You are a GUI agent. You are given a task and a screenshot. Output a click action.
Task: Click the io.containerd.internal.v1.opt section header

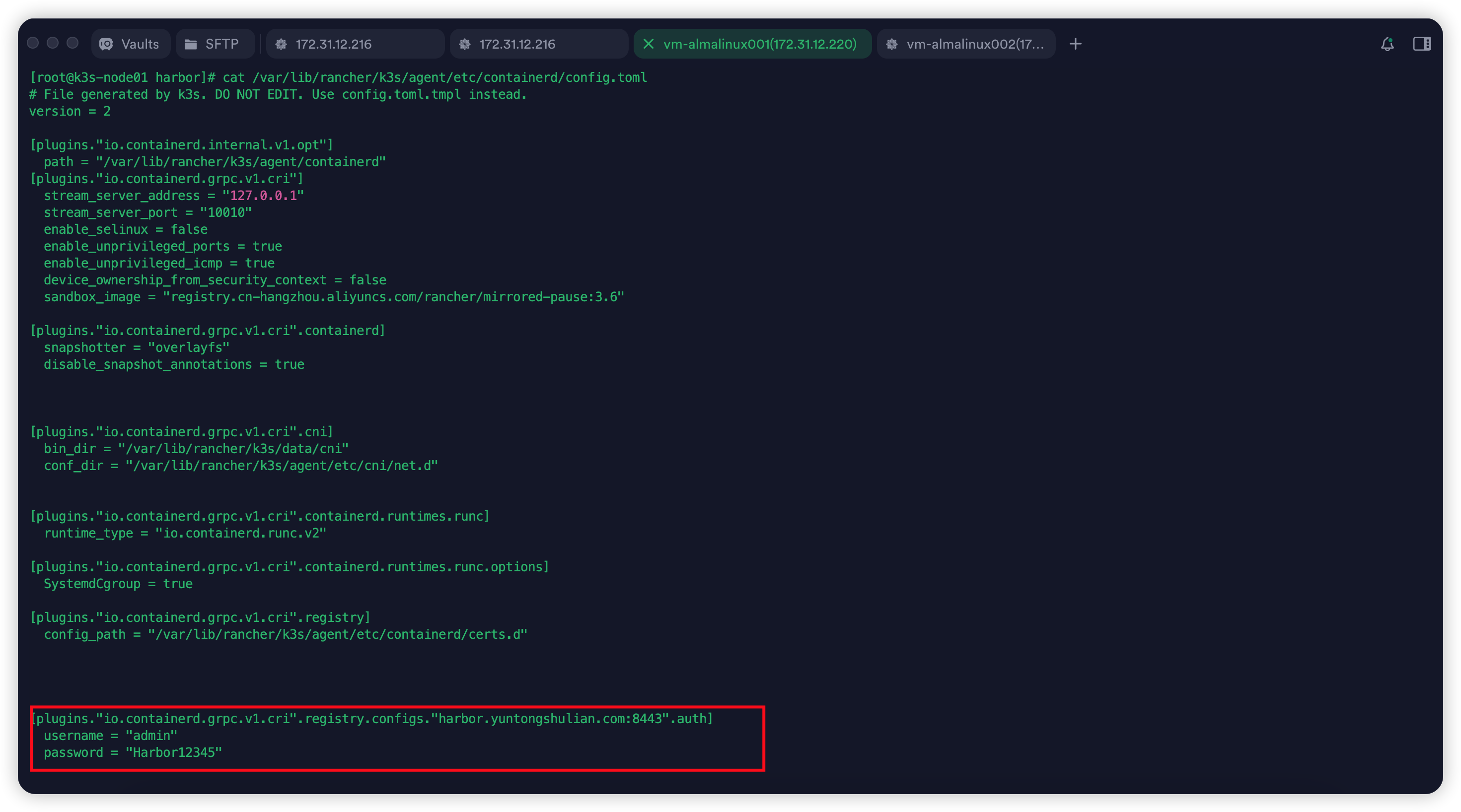181,145
